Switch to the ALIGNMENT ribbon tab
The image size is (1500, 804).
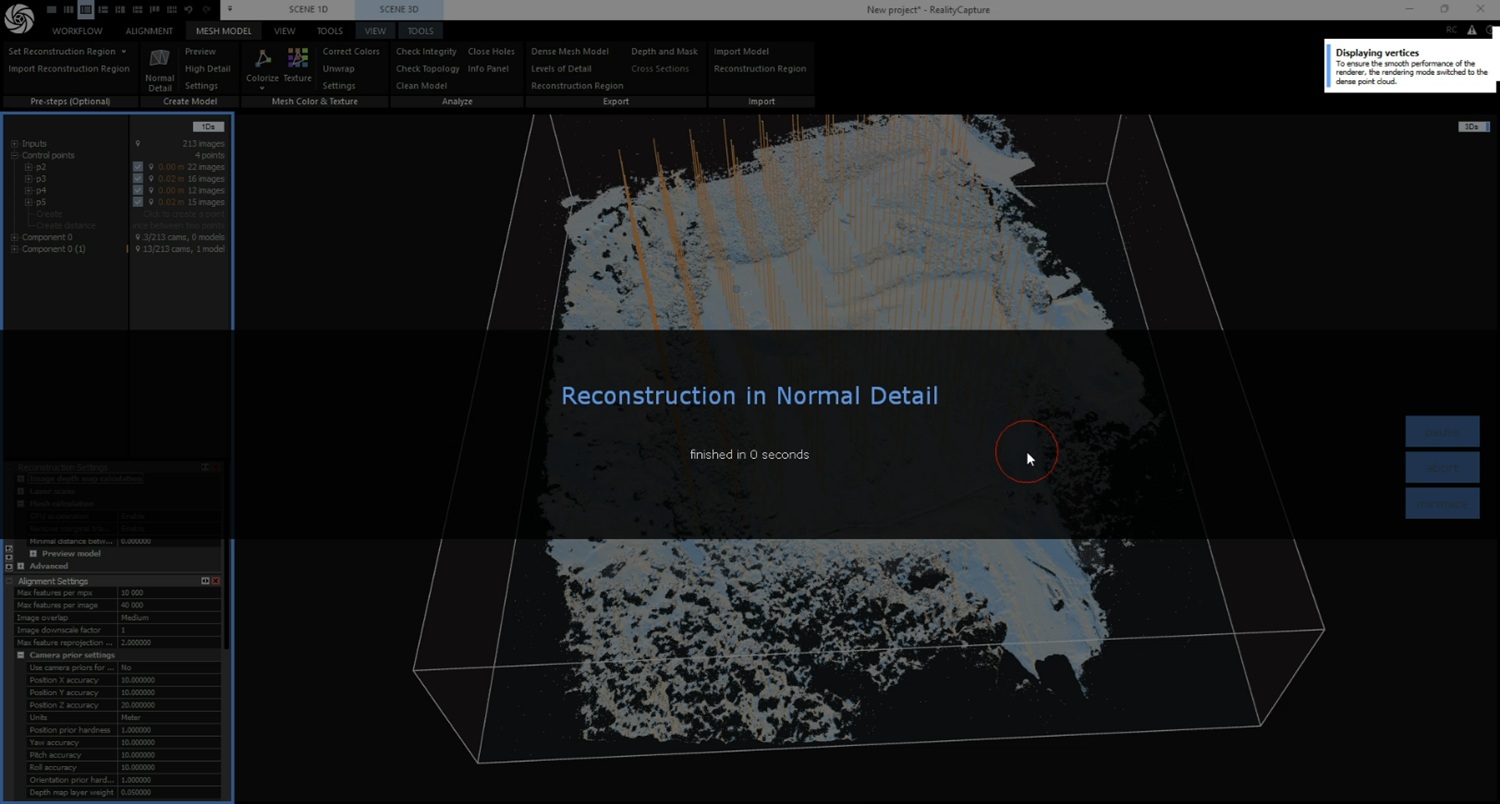[x=149, y=31]
